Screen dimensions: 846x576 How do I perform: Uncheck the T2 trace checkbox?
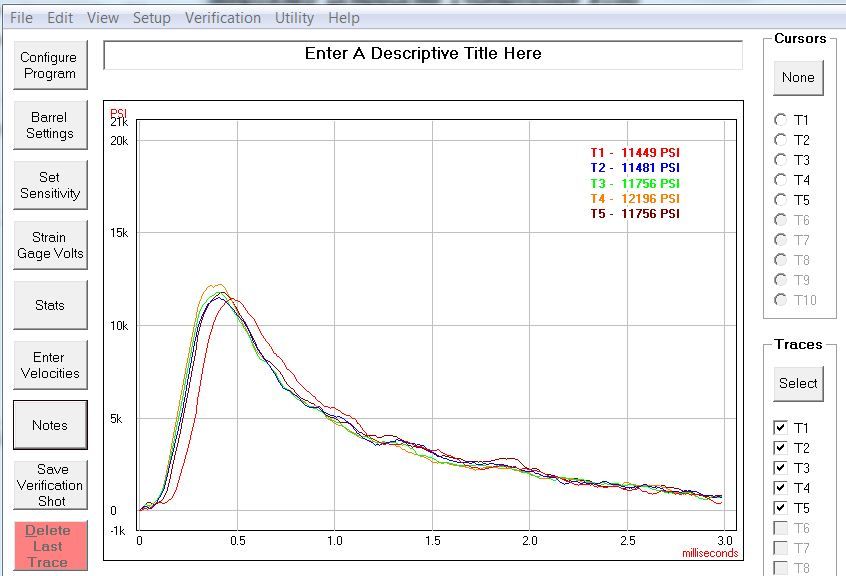[x=781, y=448]
